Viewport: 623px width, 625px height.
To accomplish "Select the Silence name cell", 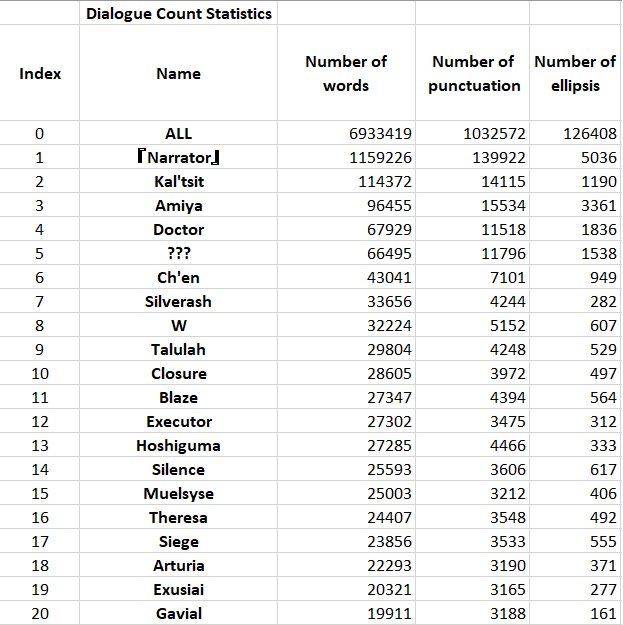I will [178, 469].
